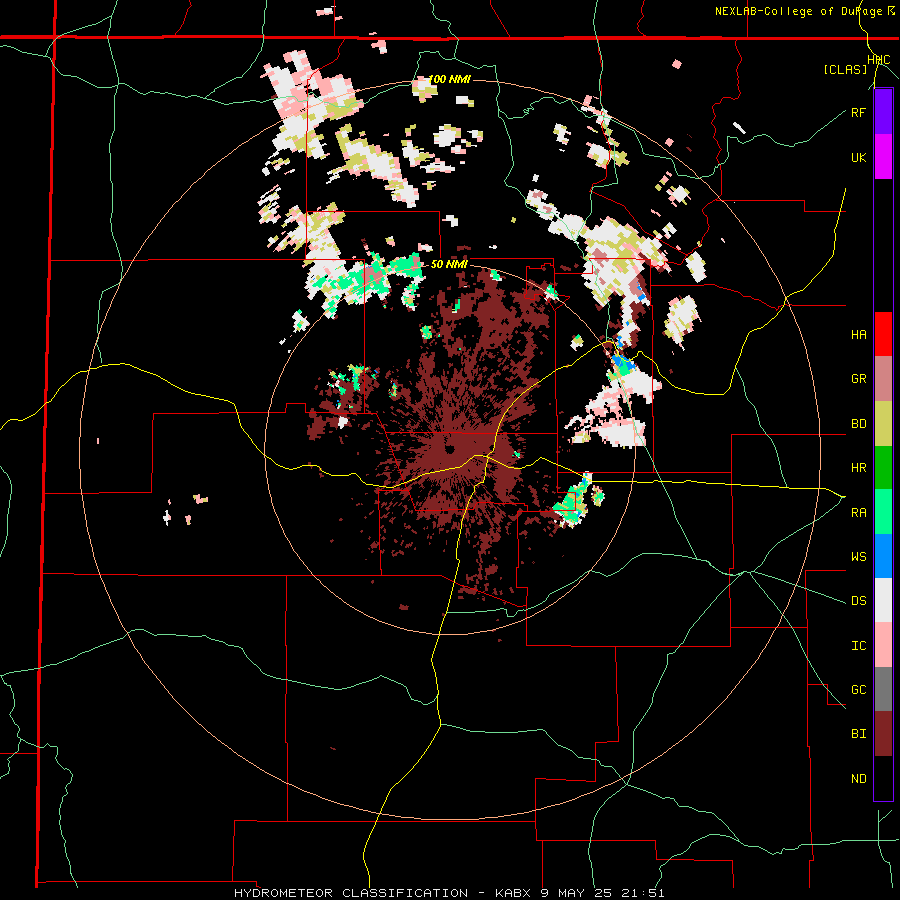
Task: Click the BI legend label
Action: tap(858, 734)
